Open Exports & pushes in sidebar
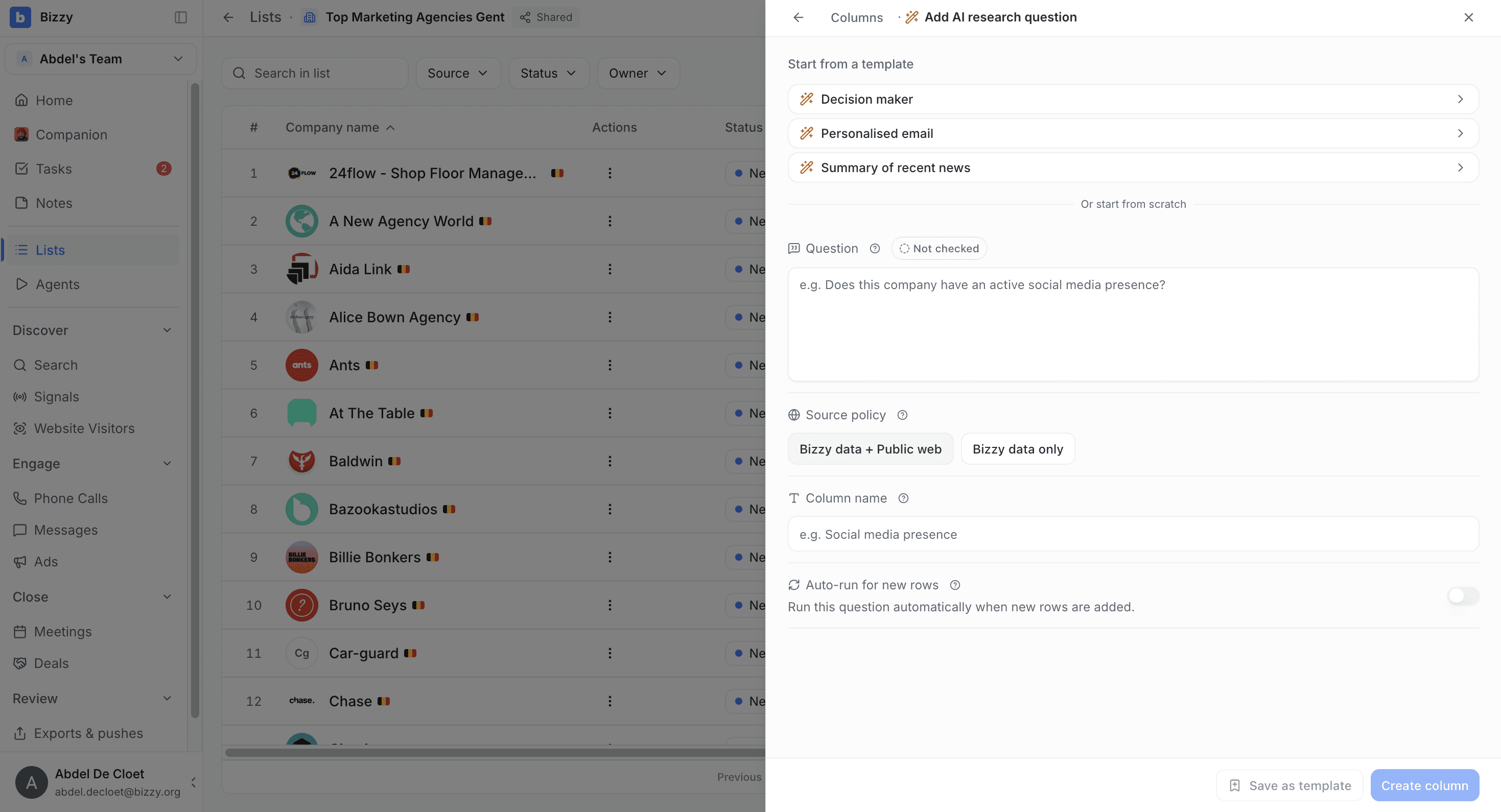 click(x=93, y=733)
